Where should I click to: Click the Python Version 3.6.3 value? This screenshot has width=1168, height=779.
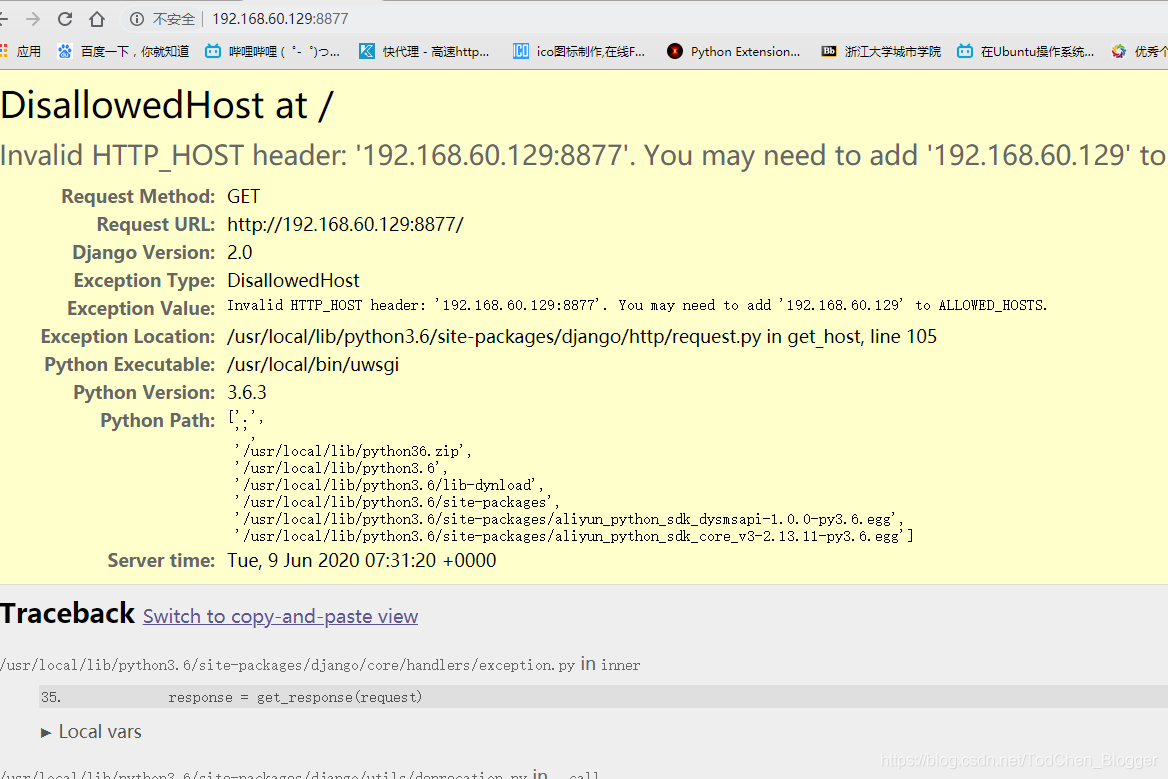click(247, 392)
